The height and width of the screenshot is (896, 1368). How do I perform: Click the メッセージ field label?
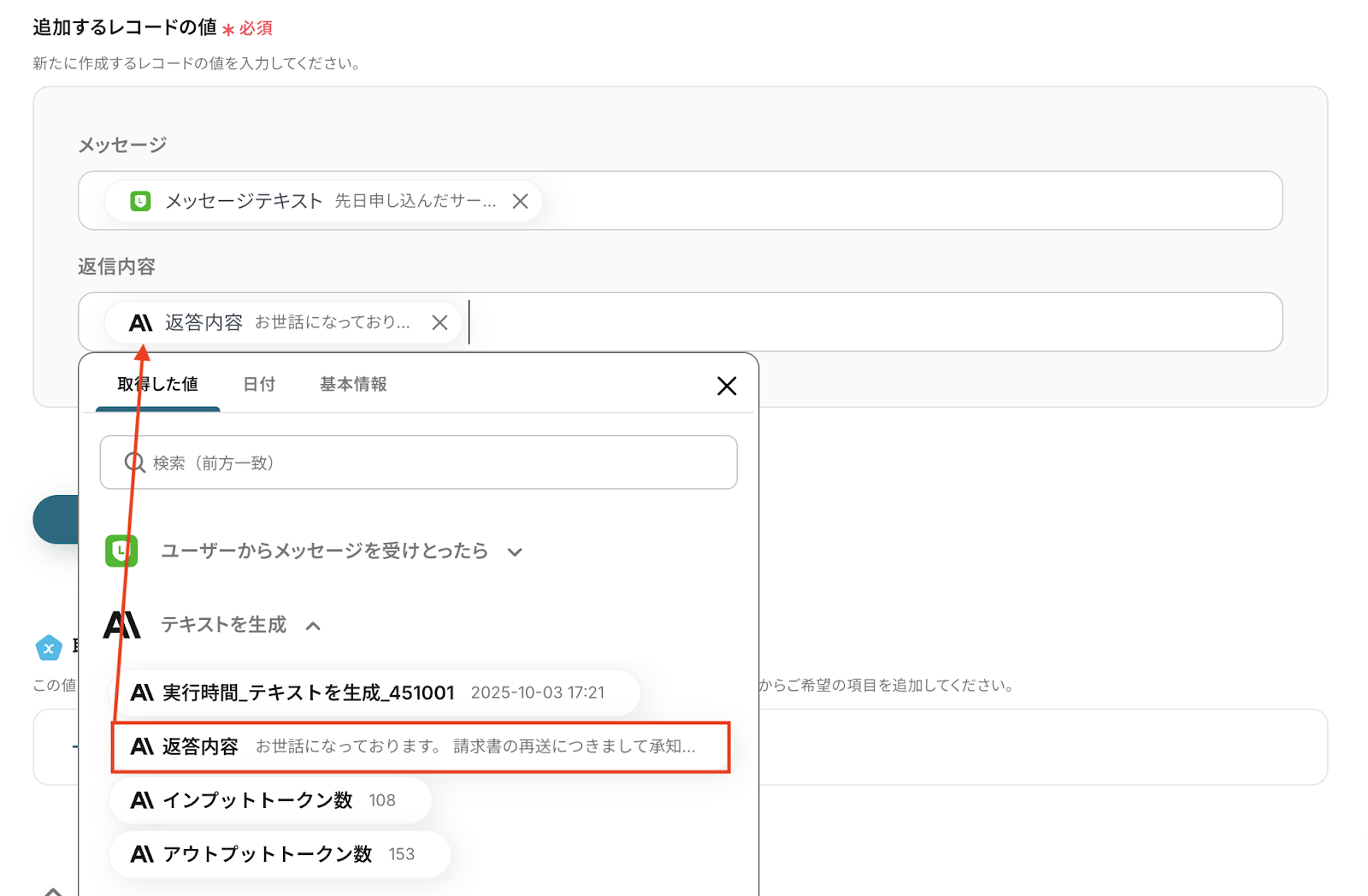click(122, 145)
